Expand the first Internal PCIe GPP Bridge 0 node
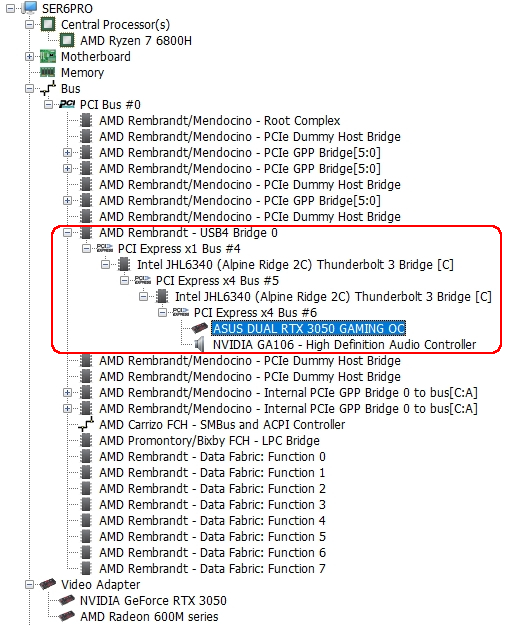This screenshot has height=625, width=510. click(x=67, y=393)
